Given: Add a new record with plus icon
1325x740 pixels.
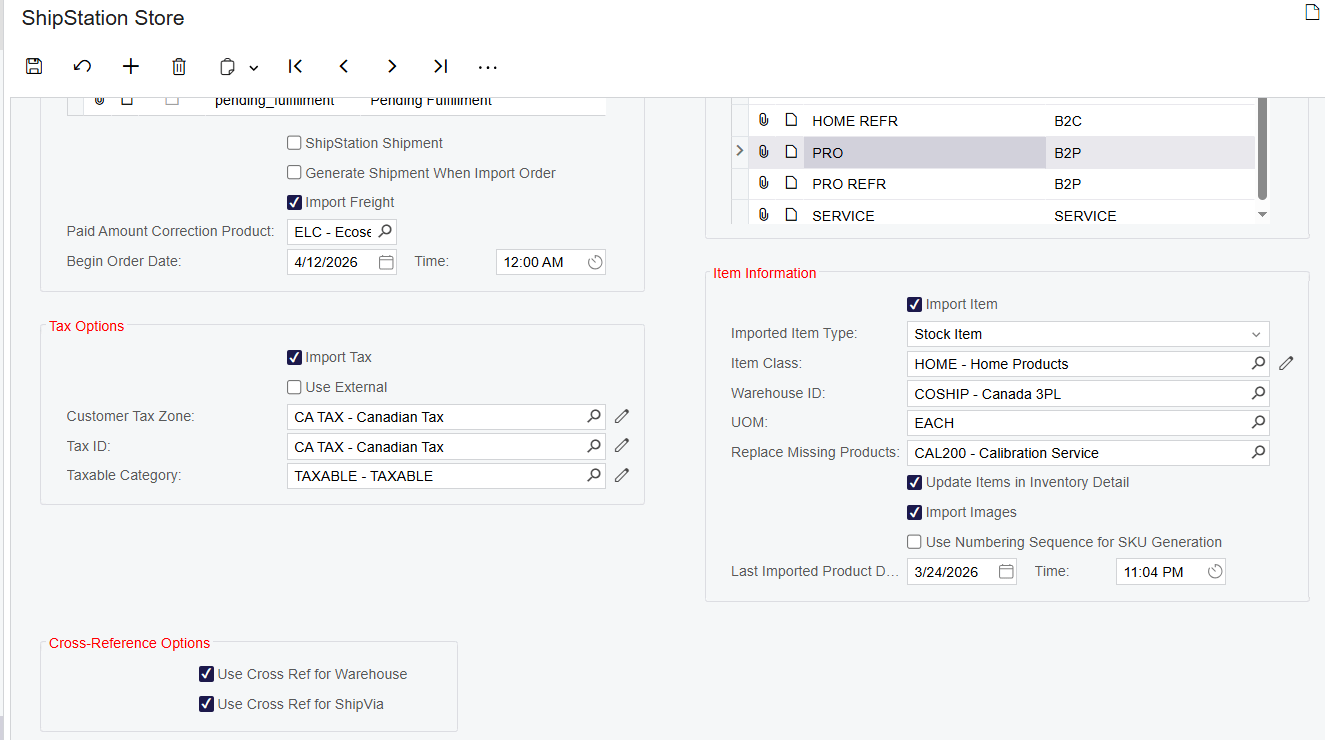Looking at the screenshot, I should (131, 67).
